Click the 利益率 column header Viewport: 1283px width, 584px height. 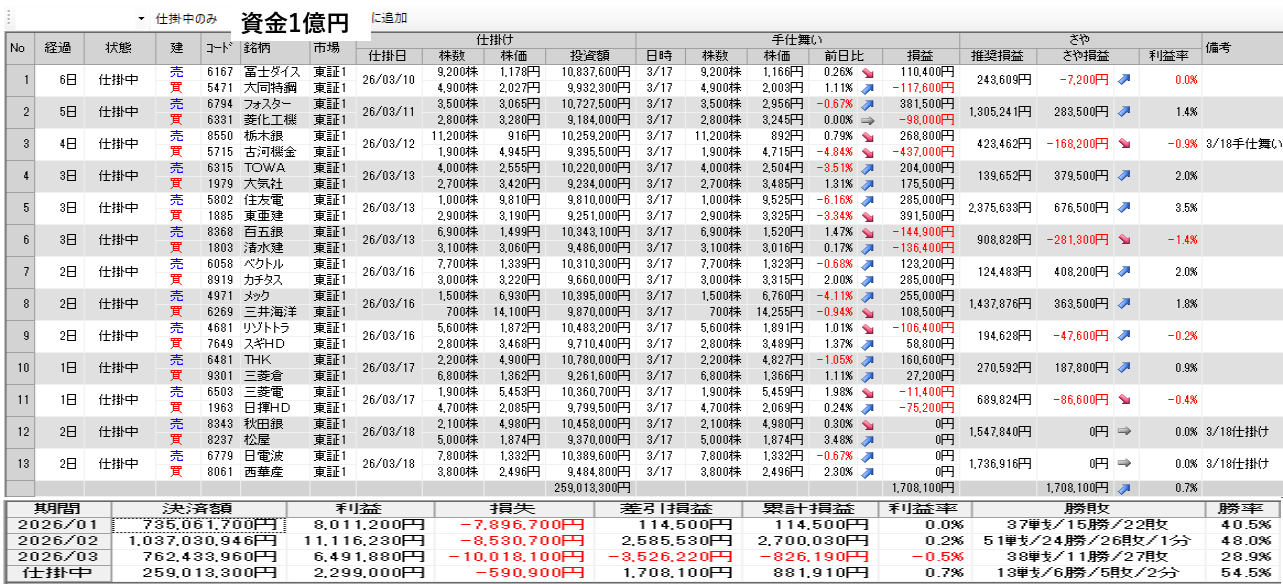coord(1168,56)
